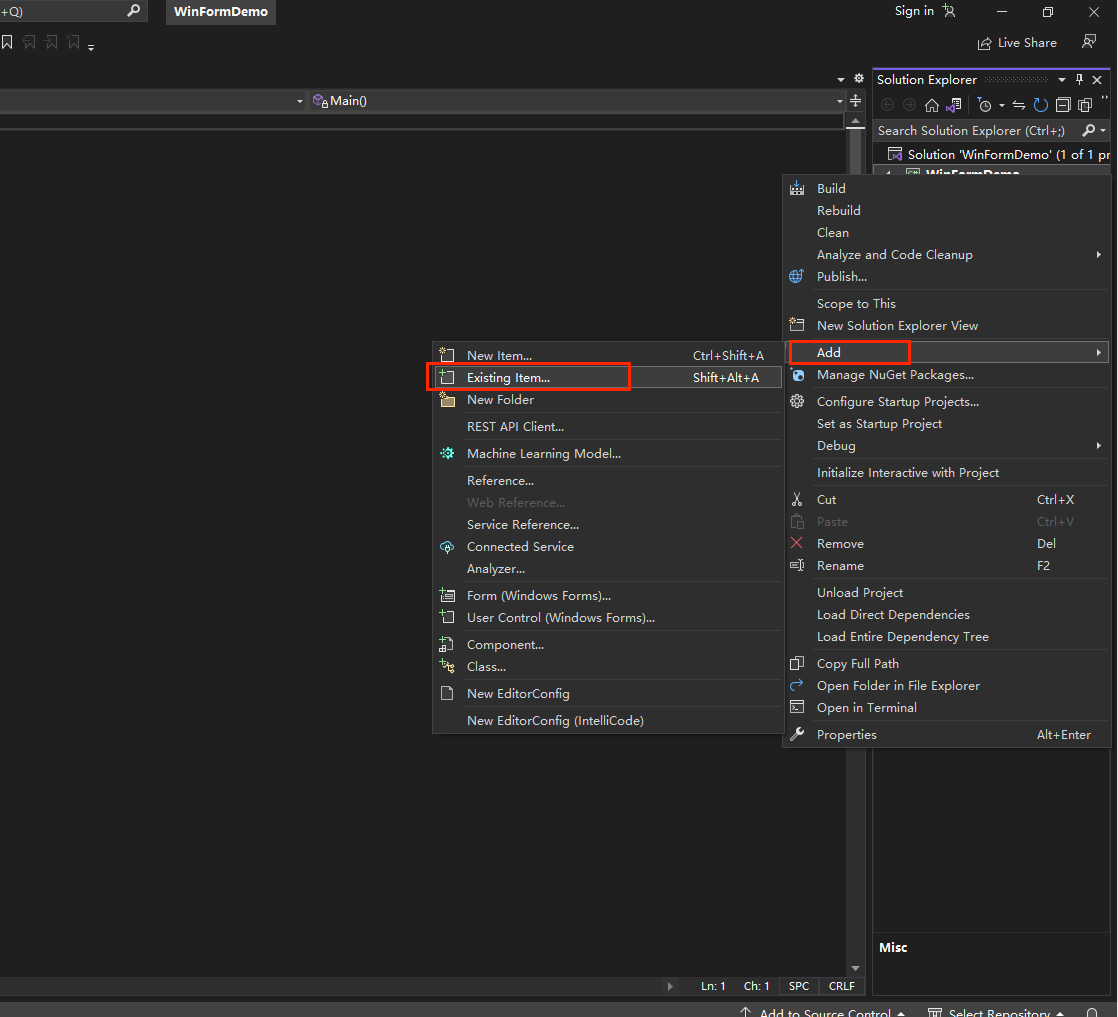This screenshot has width=1118, height=1017.
Task: Select Existing Item... from Add submenu
Action: point(508,378)
